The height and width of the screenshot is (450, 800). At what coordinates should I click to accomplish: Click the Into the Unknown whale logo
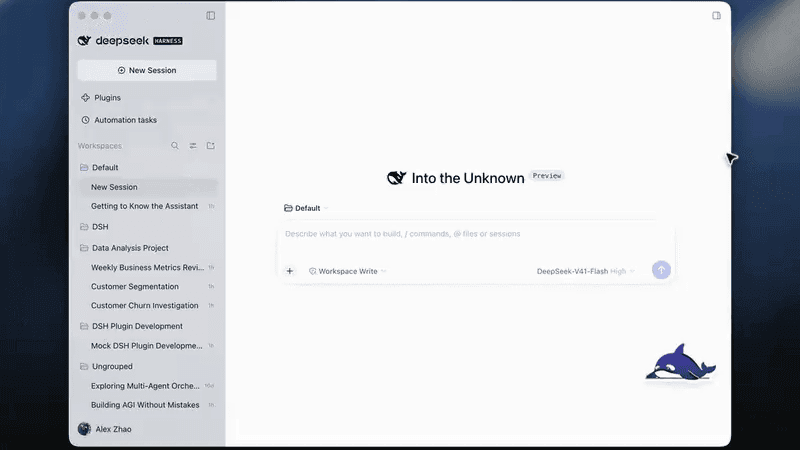(x=396, y=178)
